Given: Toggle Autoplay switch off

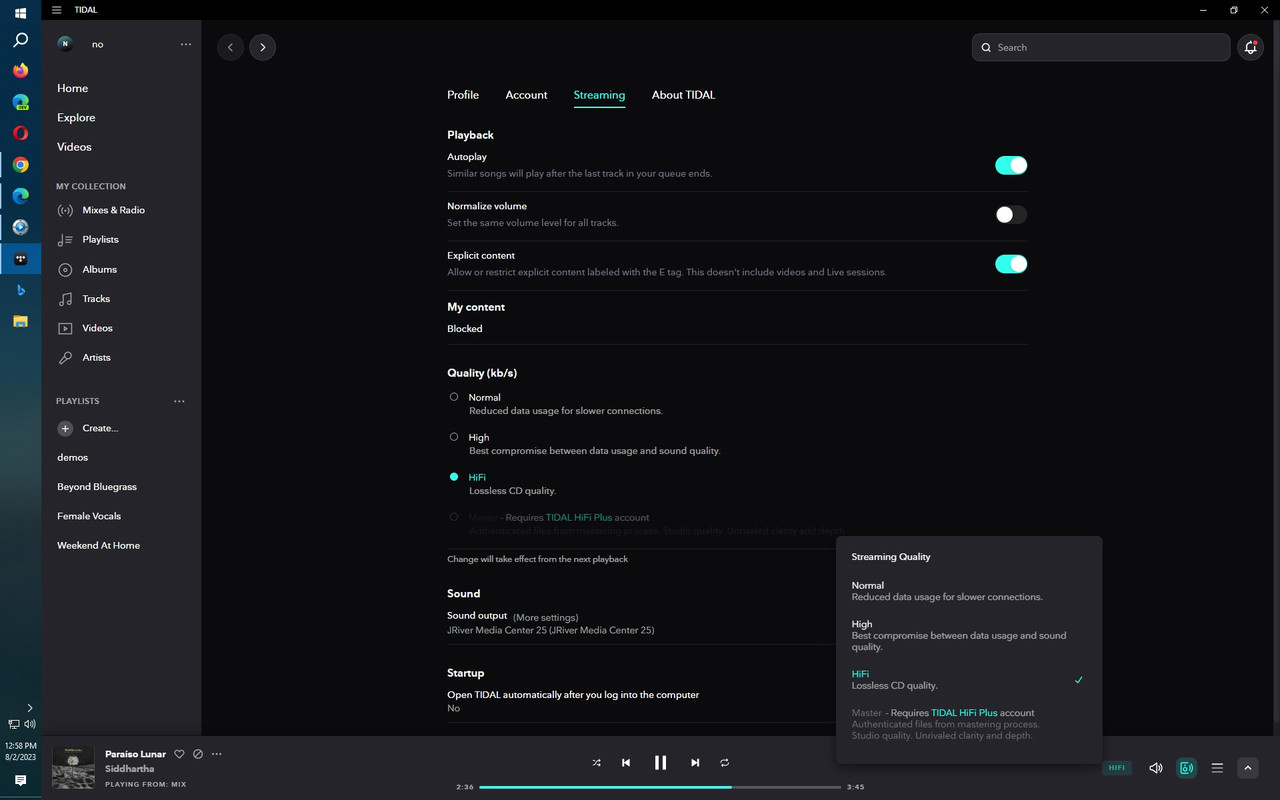Looking at the screenshot, I should point(1011,165).
